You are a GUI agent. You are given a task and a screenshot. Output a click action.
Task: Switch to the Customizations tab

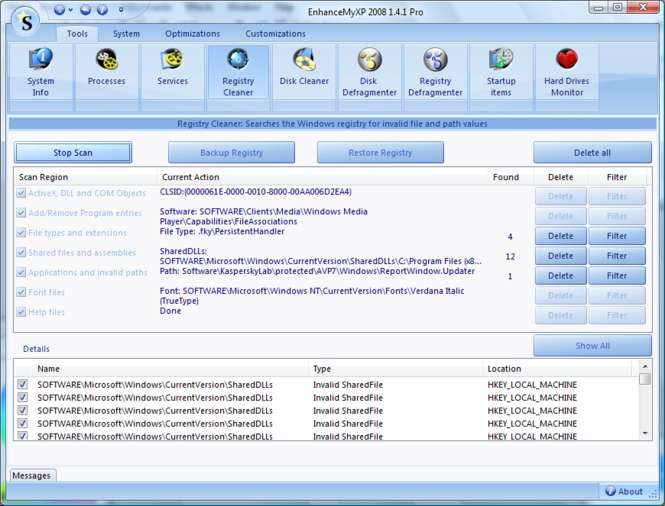coord(275,34)
